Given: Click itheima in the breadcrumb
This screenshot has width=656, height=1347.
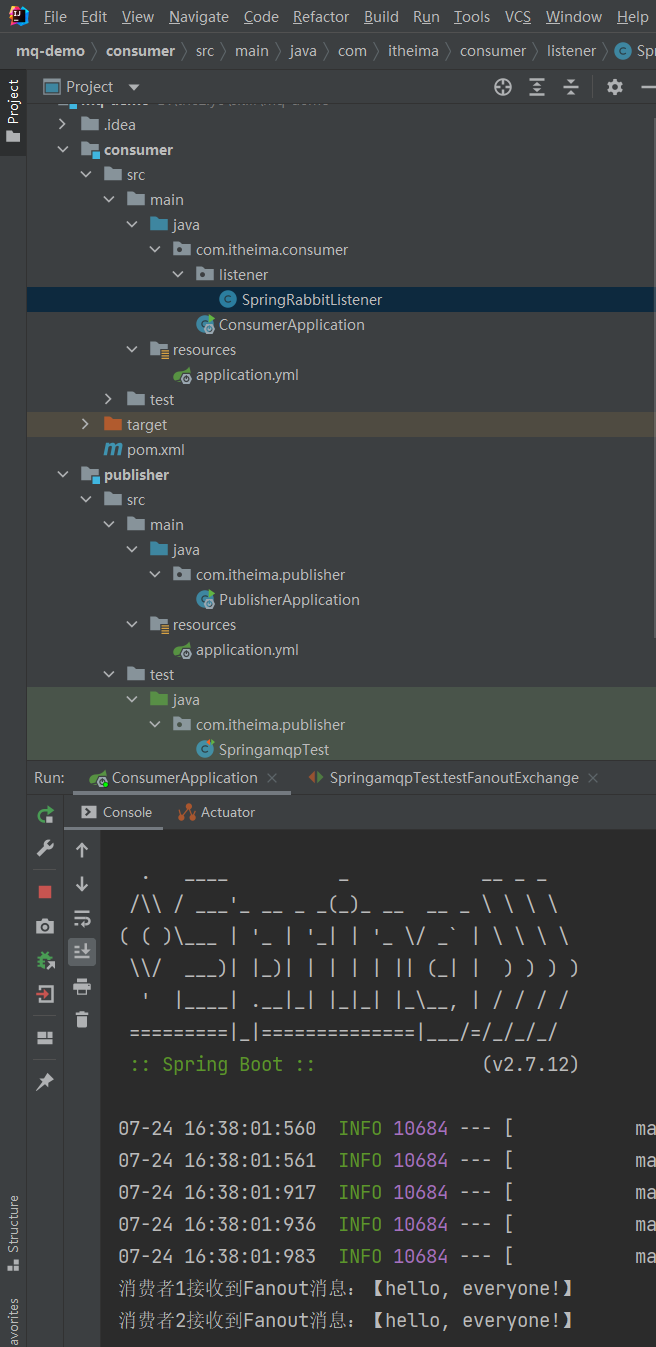Looking at the screenshot, I should (413, 50).
